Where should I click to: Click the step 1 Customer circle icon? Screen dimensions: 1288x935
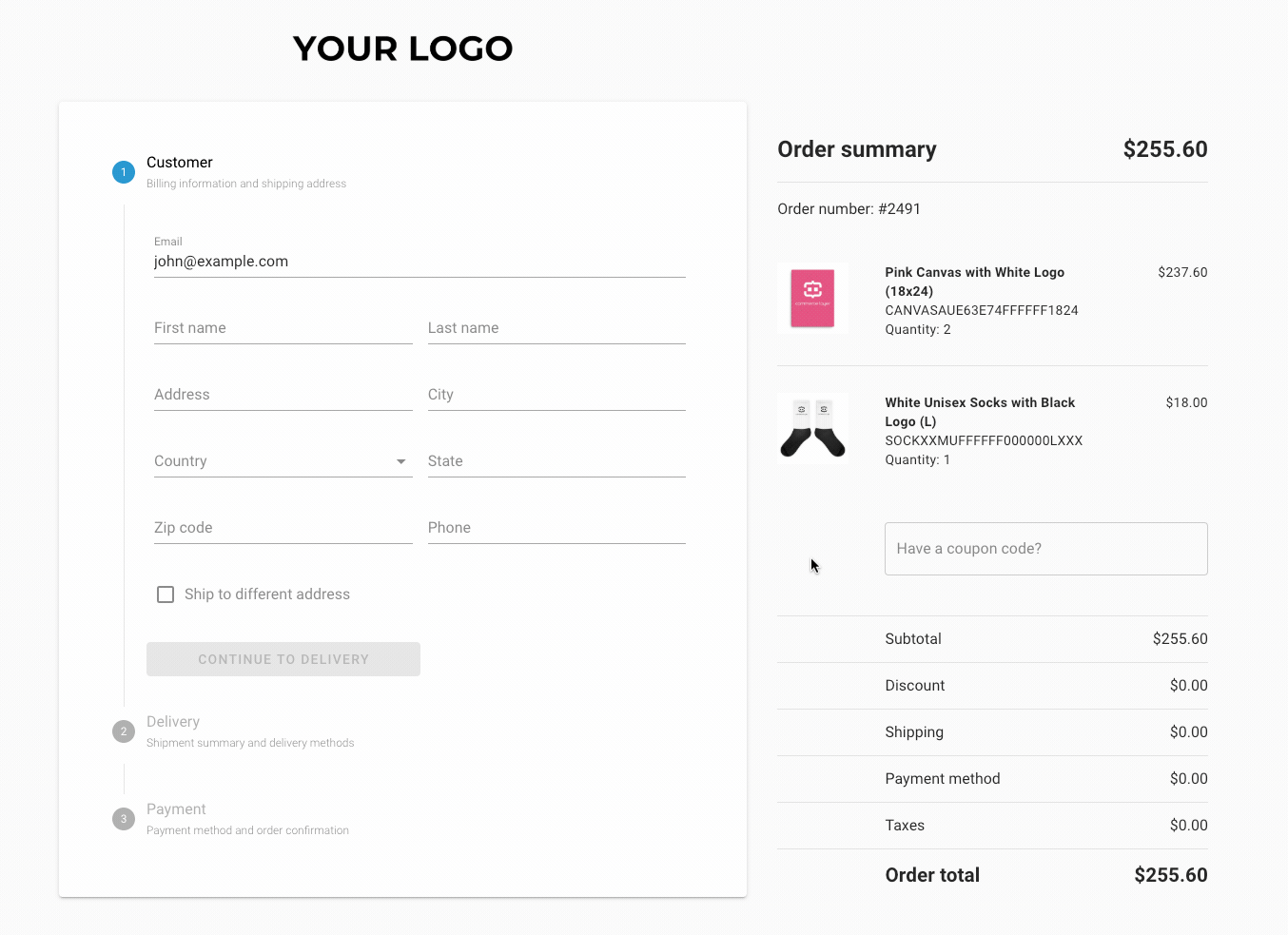coord(124,172)
